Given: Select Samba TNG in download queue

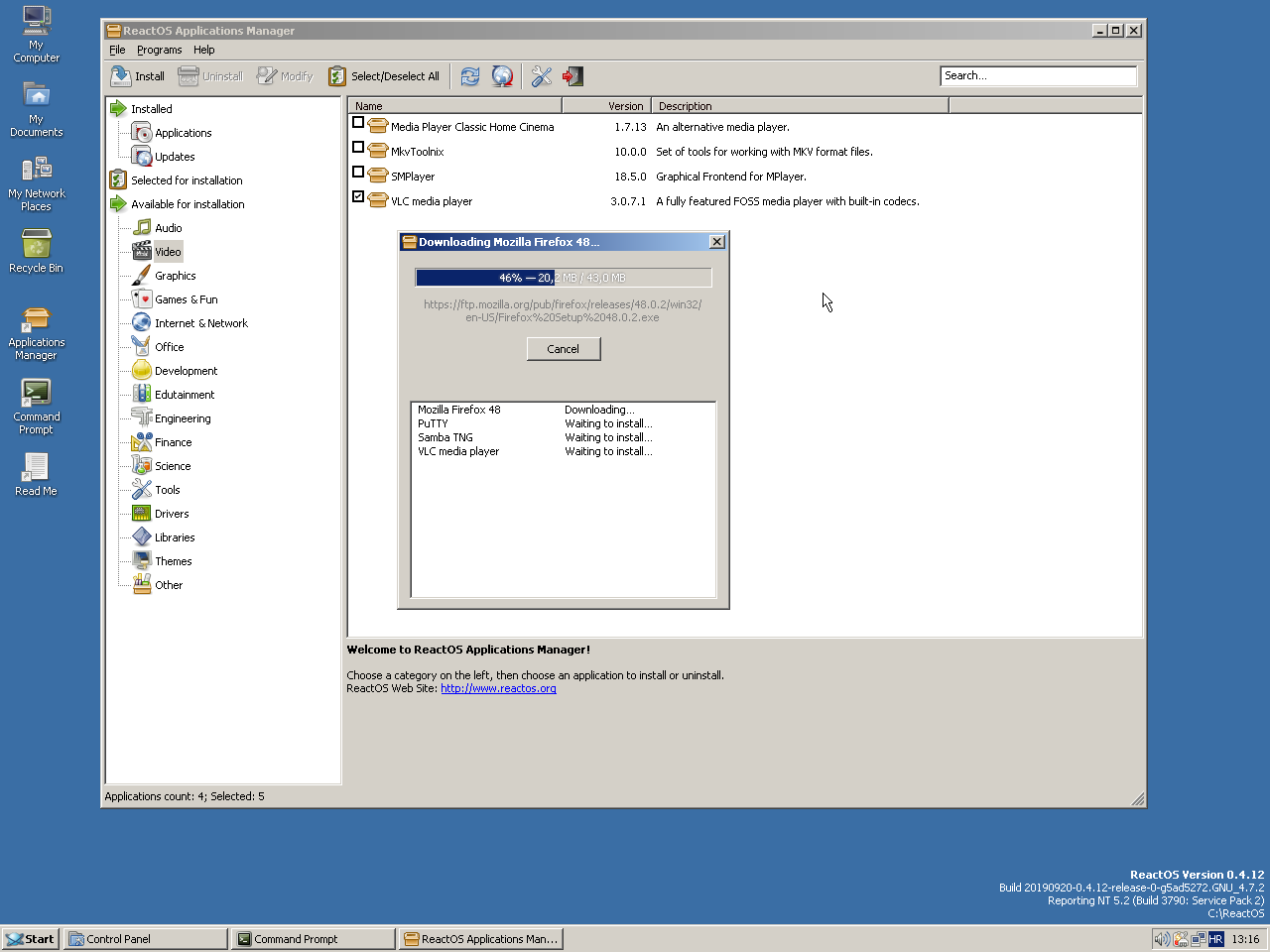Looking at the screenshot, I should tap(444, 437).
